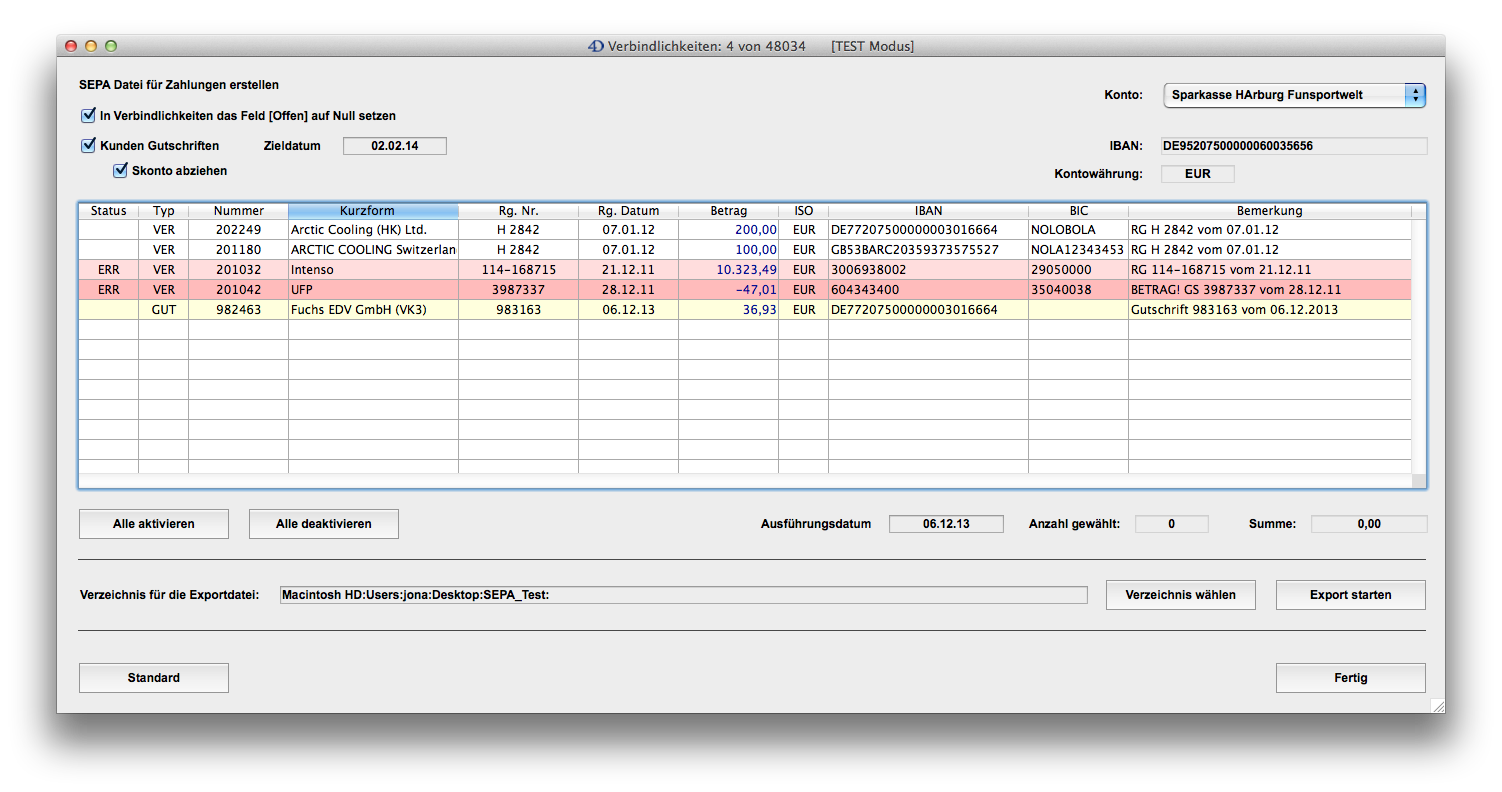Click the Standard button
The width and height of the screenshot is (1502, 792).
(x=154, y=678)
